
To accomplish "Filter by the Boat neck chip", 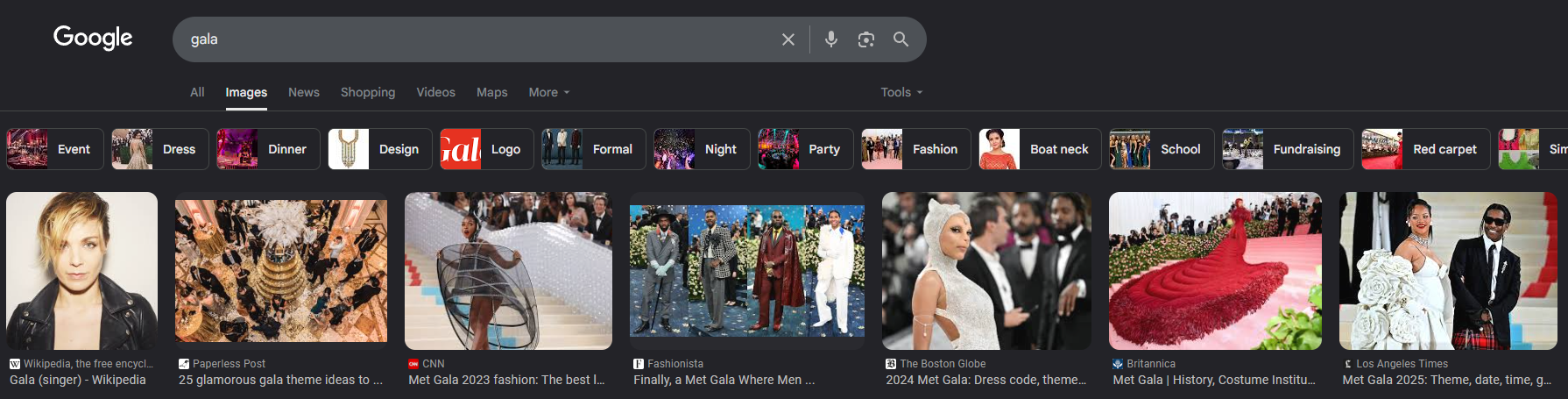I will point(1041,149).
